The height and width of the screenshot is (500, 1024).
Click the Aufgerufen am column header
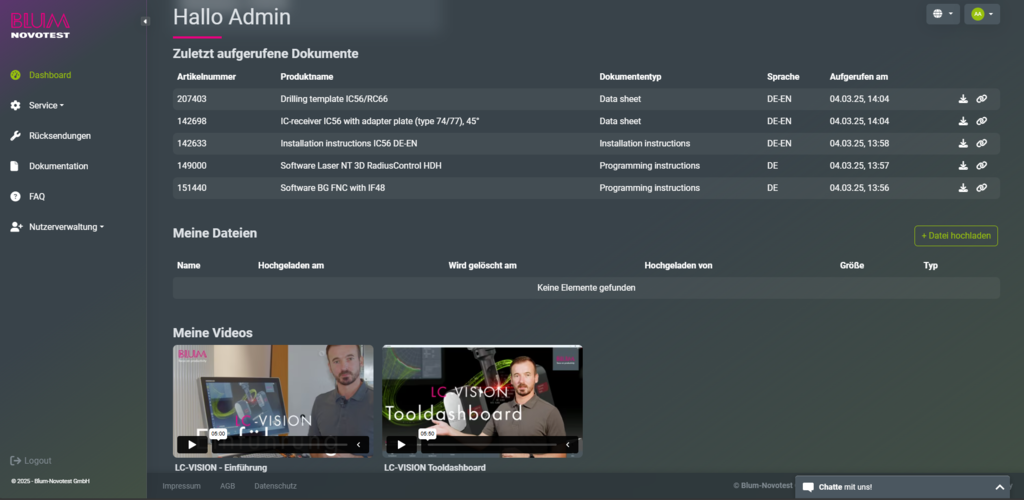(859, 77)
